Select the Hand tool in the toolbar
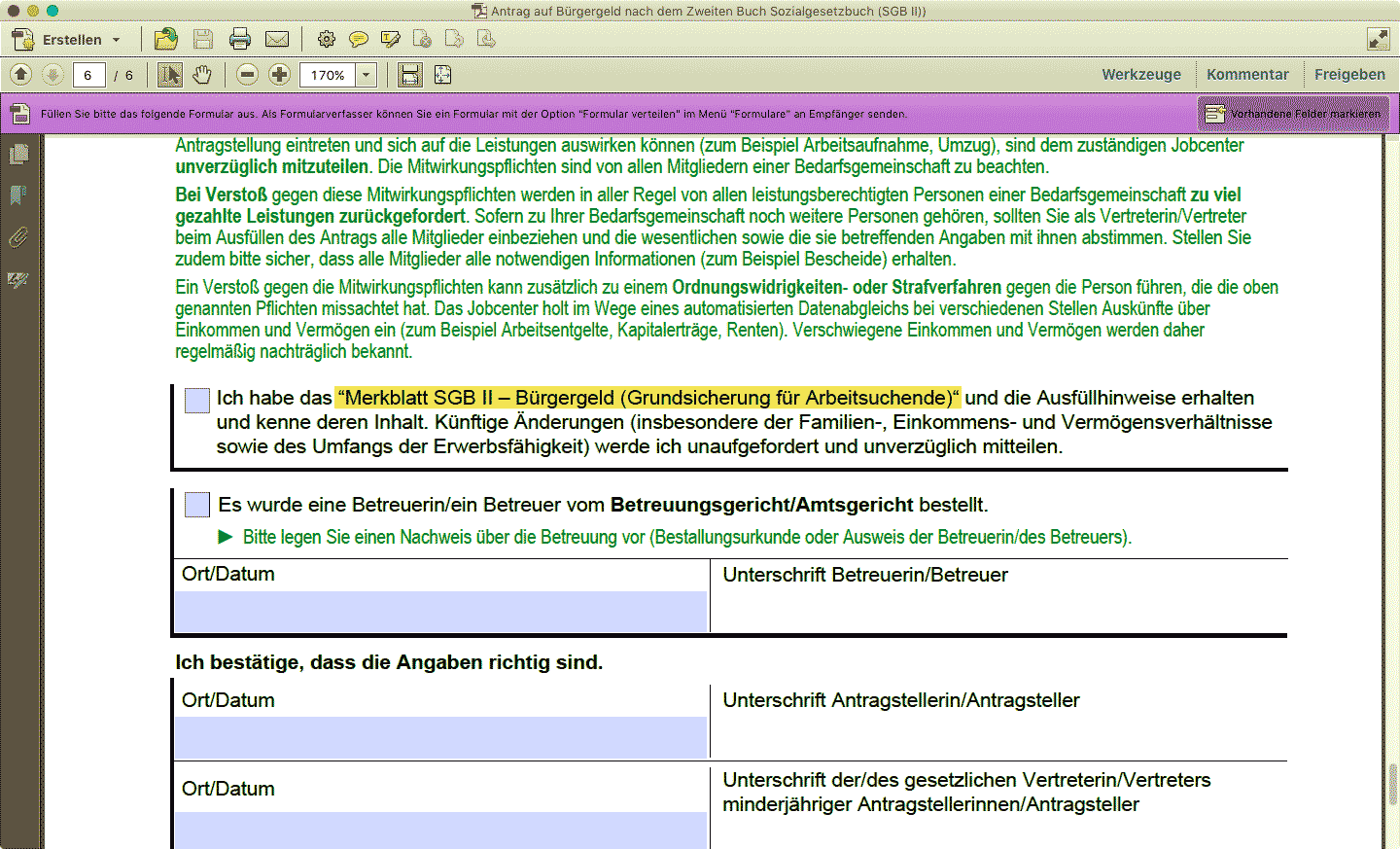This screenshot has width=1400, height=849. tap(202, 74)
